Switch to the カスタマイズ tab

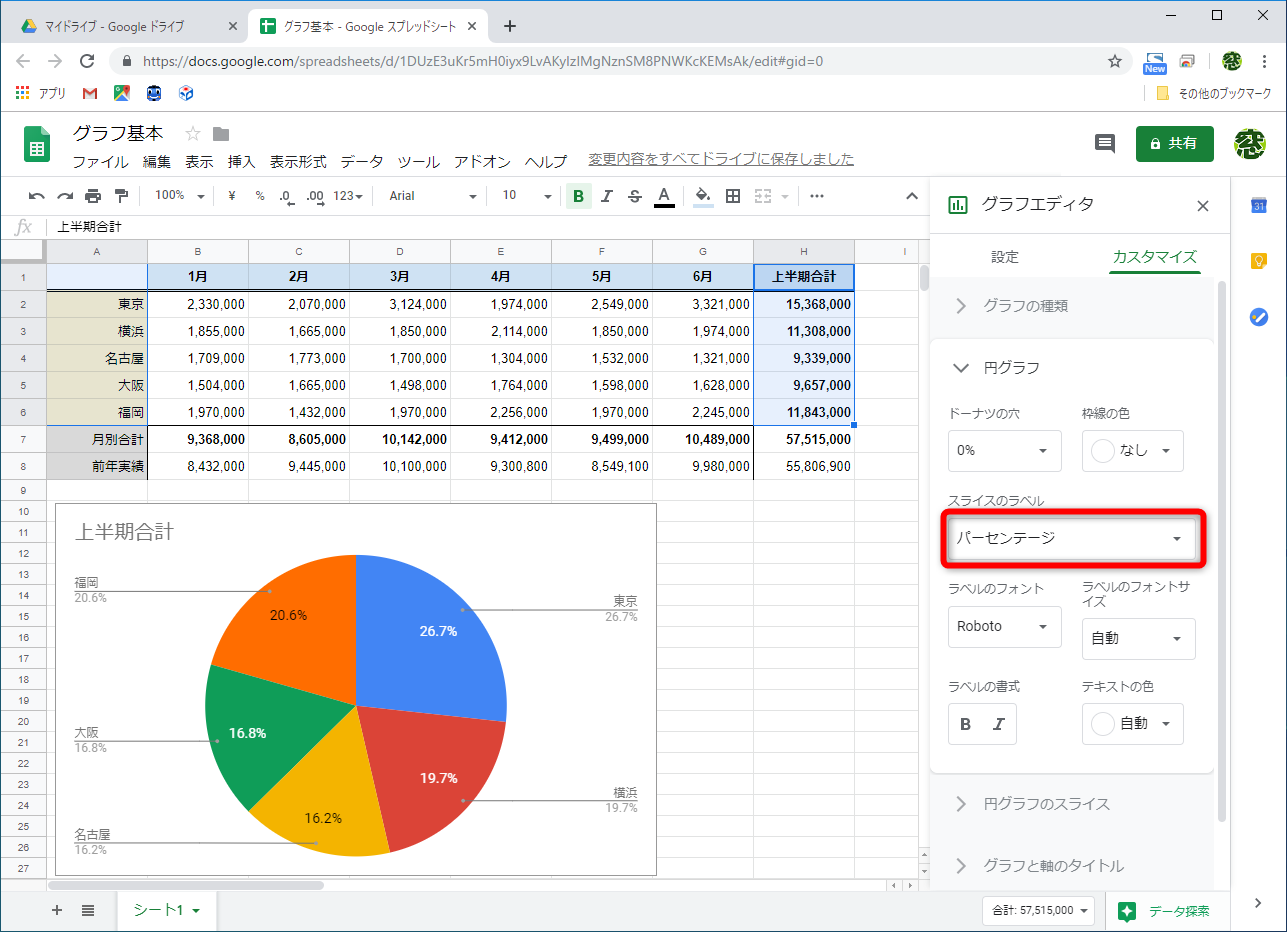(1155, 257)
